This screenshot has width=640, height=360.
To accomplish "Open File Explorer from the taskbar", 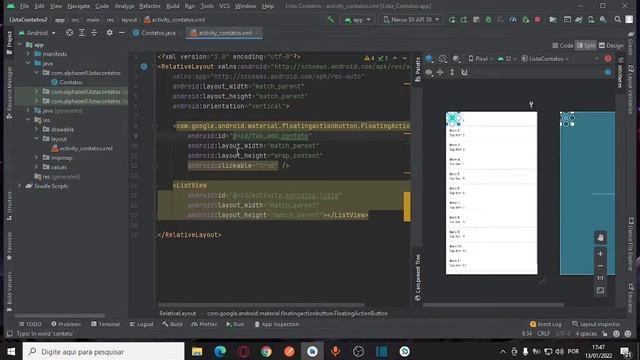I will pyautogui.click(x=197, y=351).
